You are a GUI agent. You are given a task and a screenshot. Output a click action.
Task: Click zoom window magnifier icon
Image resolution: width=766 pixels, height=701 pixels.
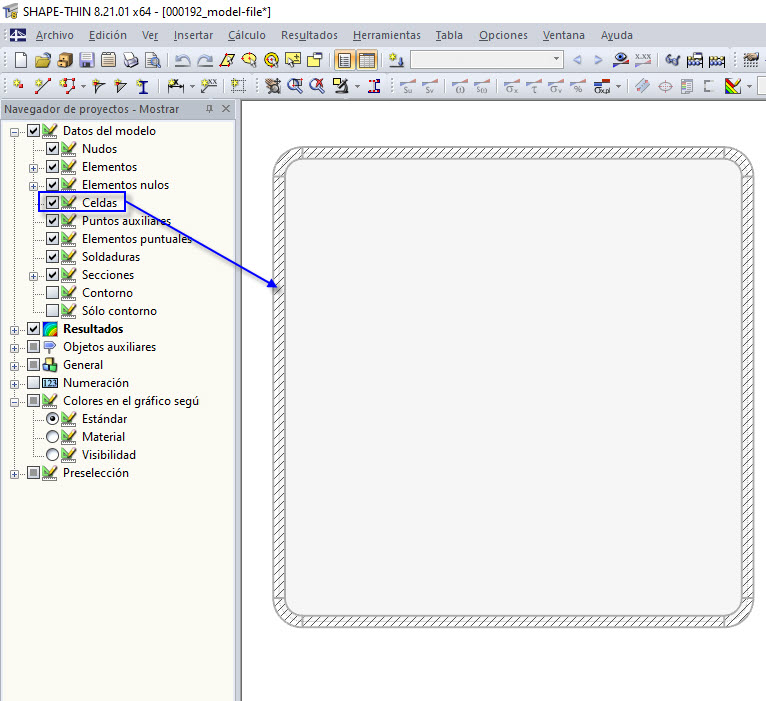pyautogui.click(x=295, y=86)
